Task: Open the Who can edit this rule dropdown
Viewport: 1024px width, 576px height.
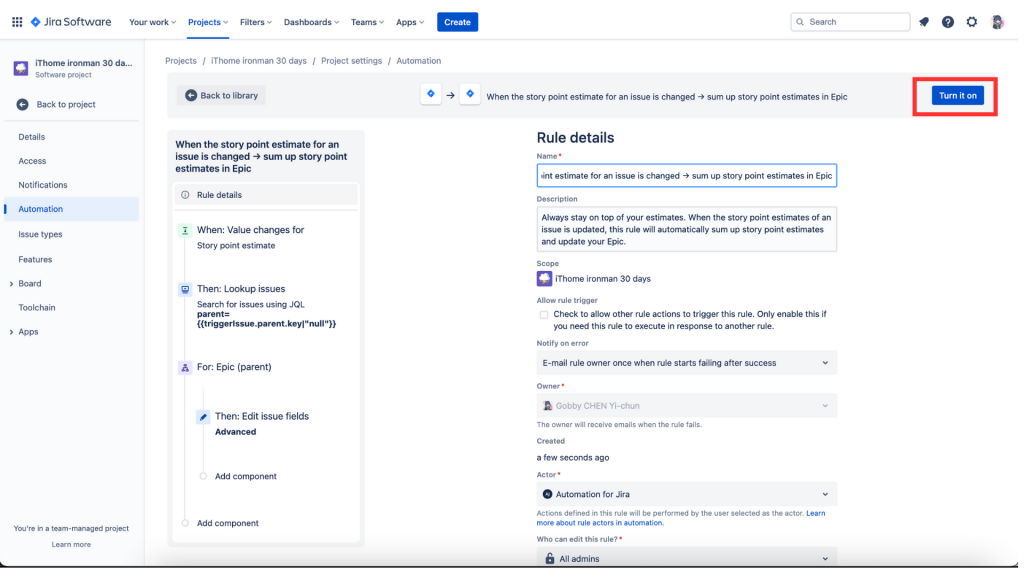Action: click(x=686, y=558)
